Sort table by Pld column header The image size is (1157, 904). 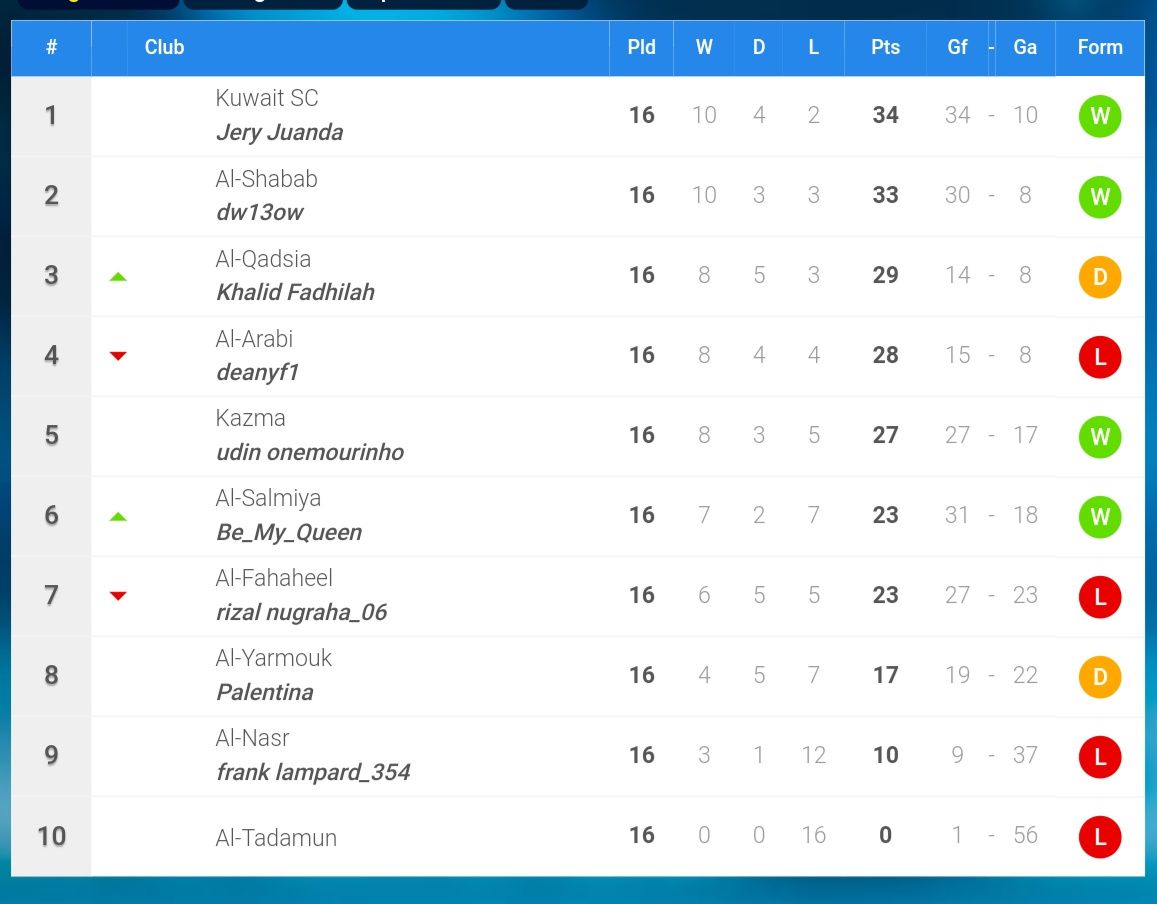(x=641, y=47)
